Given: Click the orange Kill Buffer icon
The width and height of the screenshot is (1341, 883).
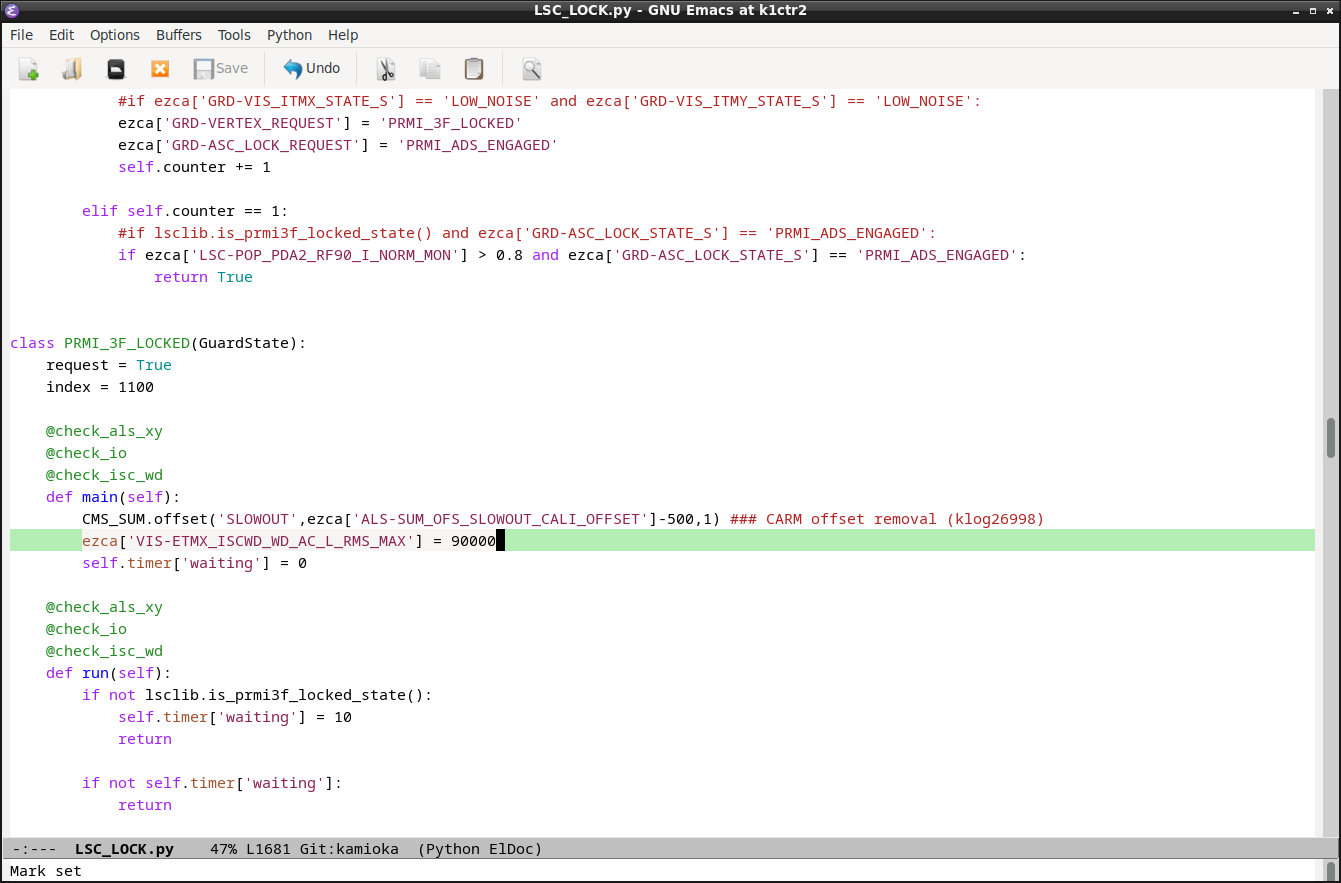Looking at the screenshot, I should pos(160,69).
